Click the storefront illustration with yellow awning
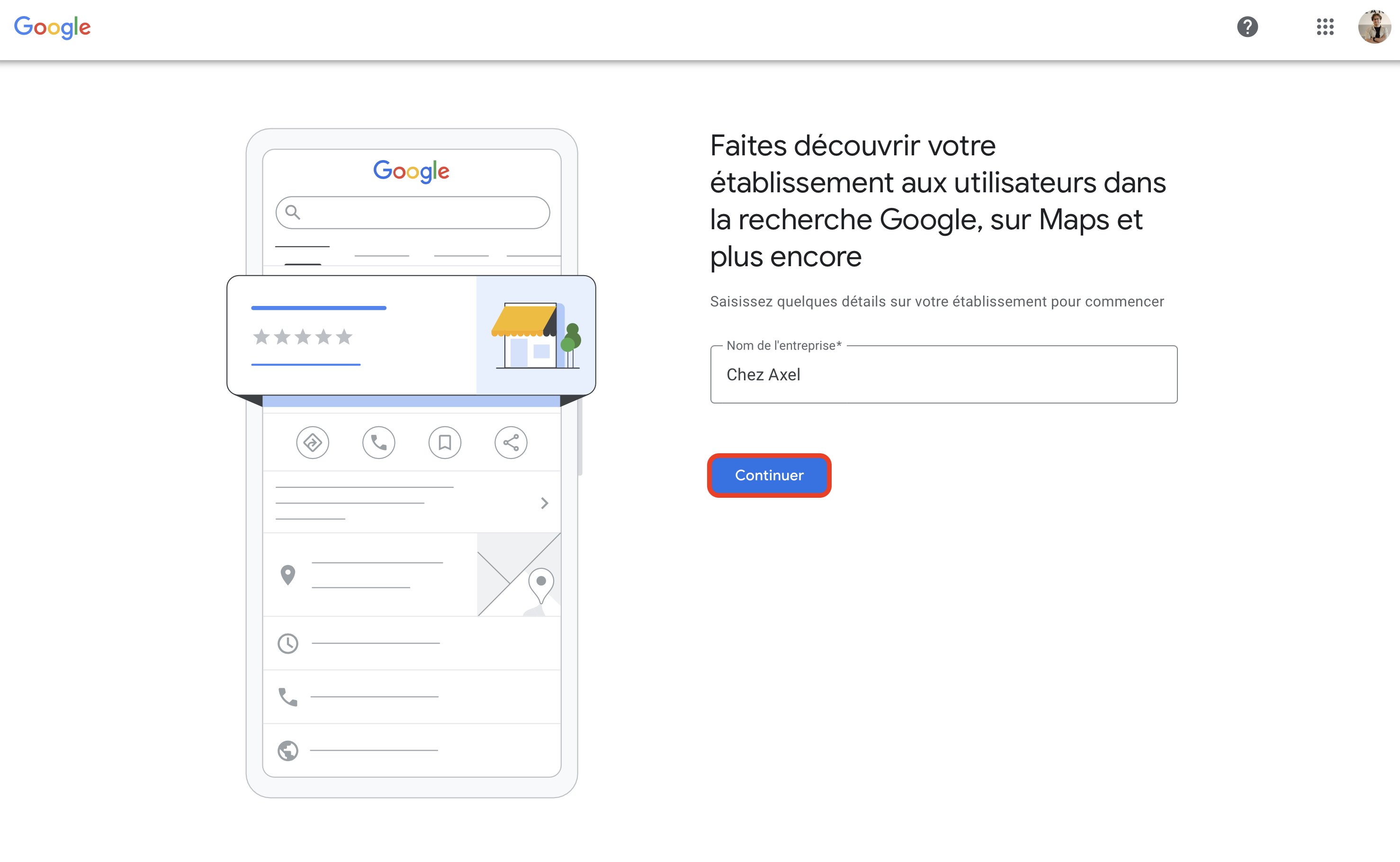The image size is (1400, 862). (535, 336)
